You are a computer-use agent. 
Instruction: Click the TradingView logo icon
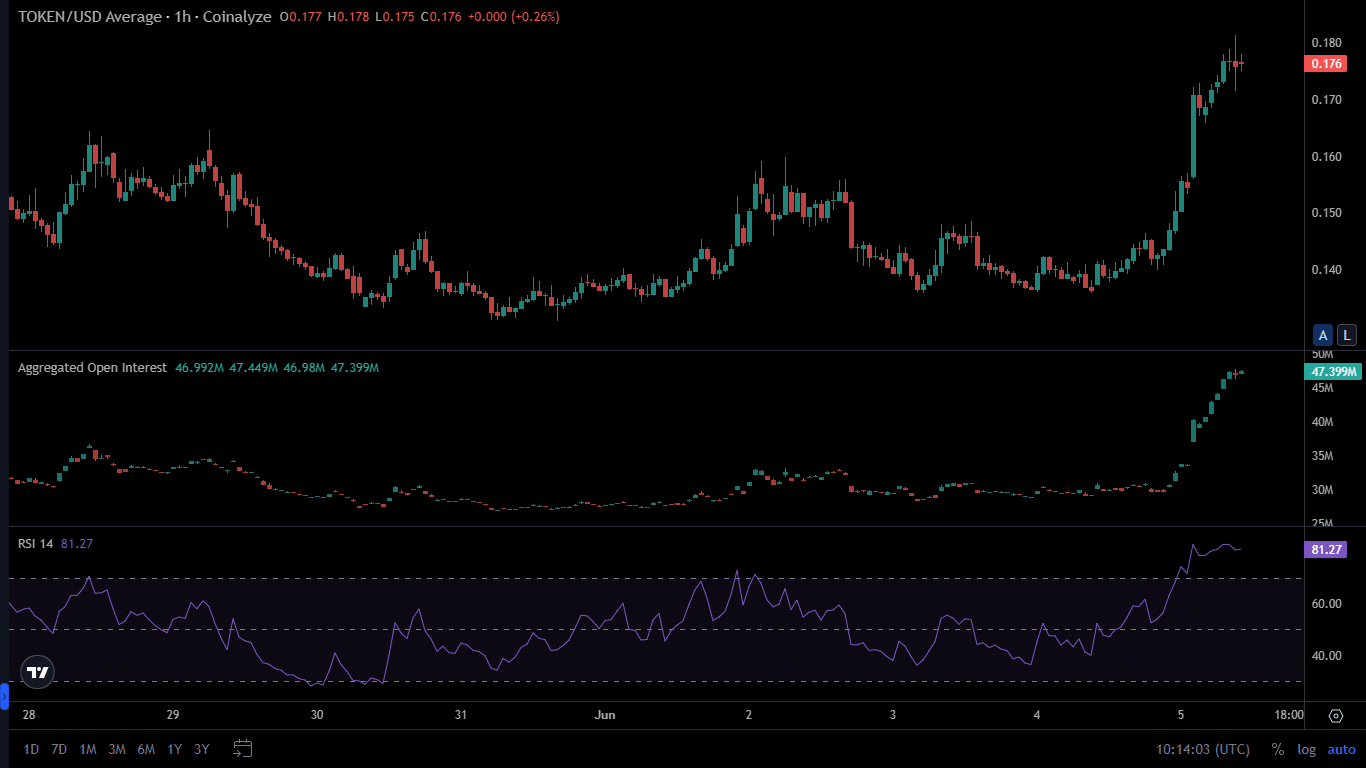[37, 673]
